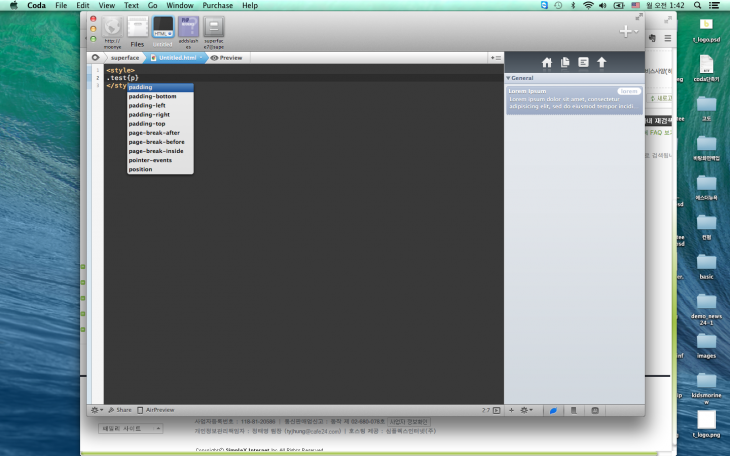Select the Lorem Ipsum clip
This screenshot has height=456, width=730.
tap(575, 99)
